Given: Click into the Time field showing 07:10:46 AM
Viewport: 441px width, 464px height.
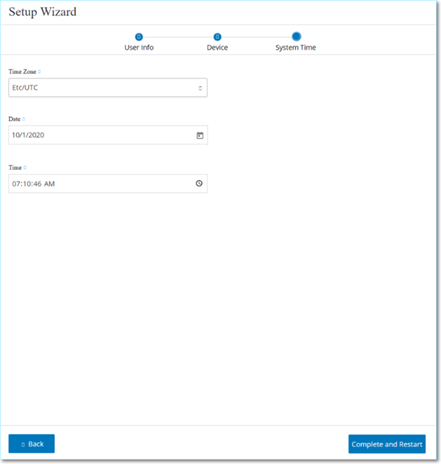Looking at the screenshot, I should (108, 183).
